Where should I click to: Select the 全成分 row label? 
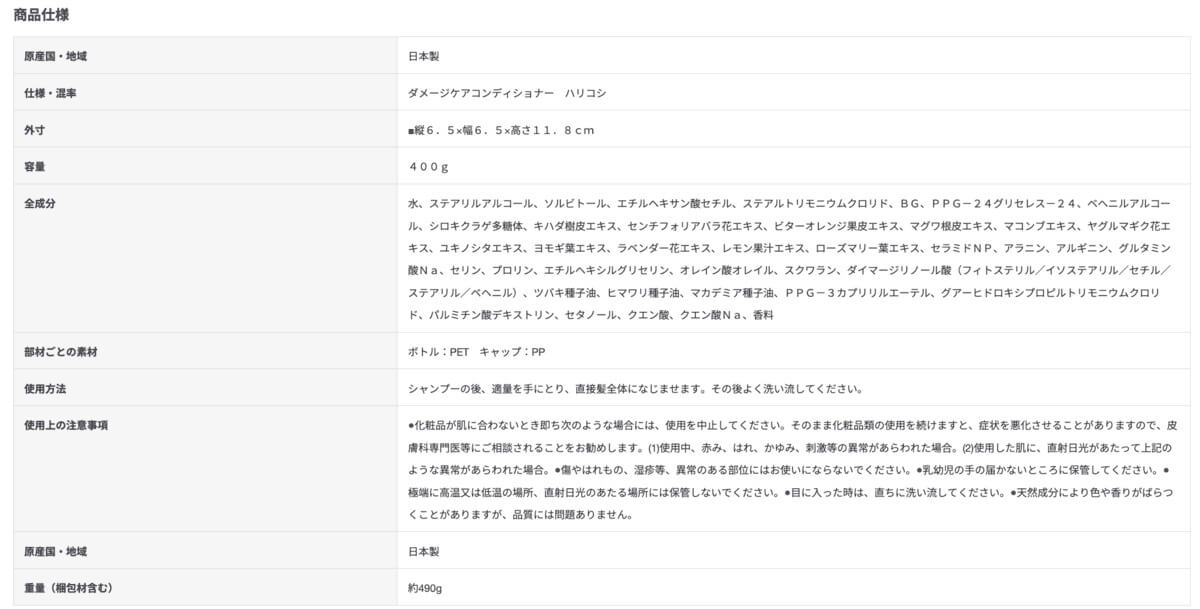pyautogui.click(x=40, y=203)
